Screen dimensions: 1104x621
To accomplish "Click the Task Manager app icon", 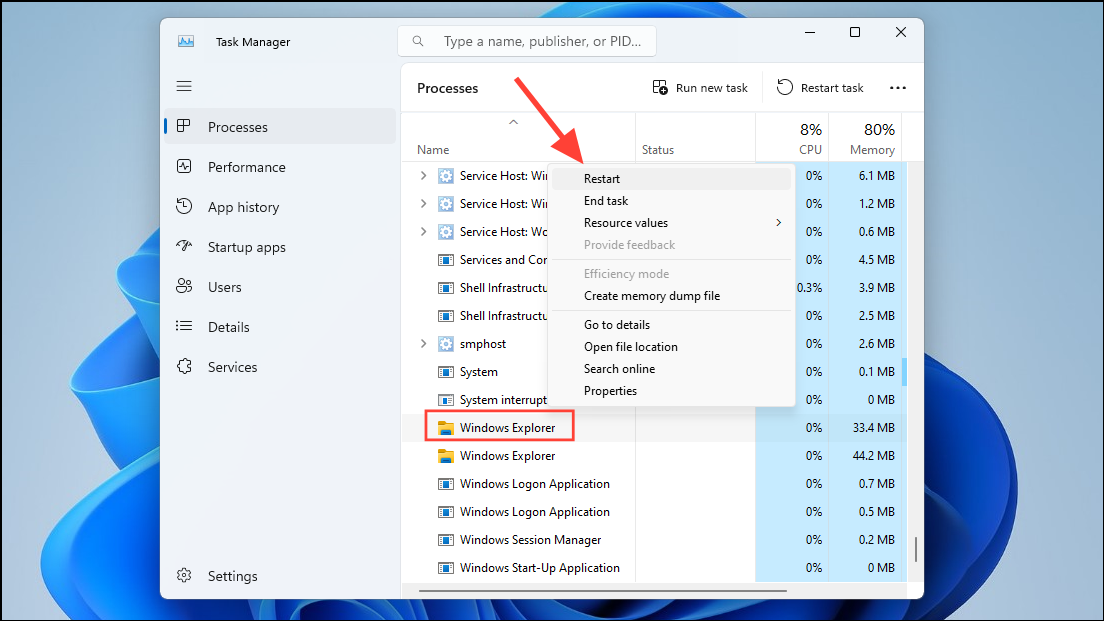I will (186, 42).
